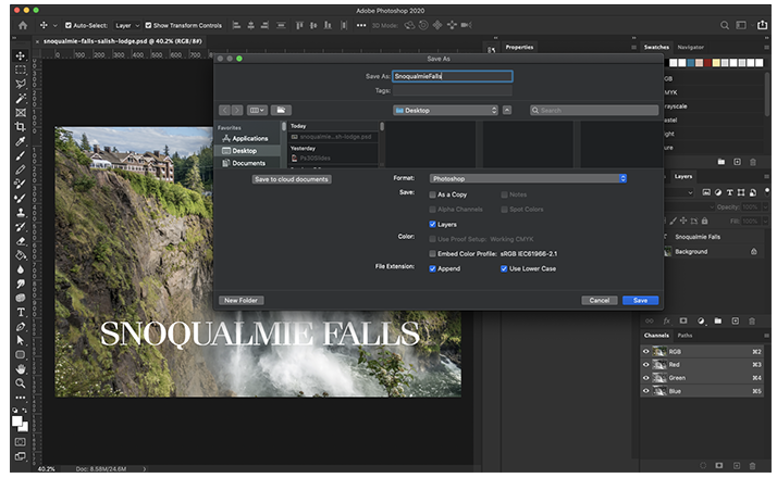Select the Zoom tool in the toolbar
777x478 pixels.
point(20,383)
